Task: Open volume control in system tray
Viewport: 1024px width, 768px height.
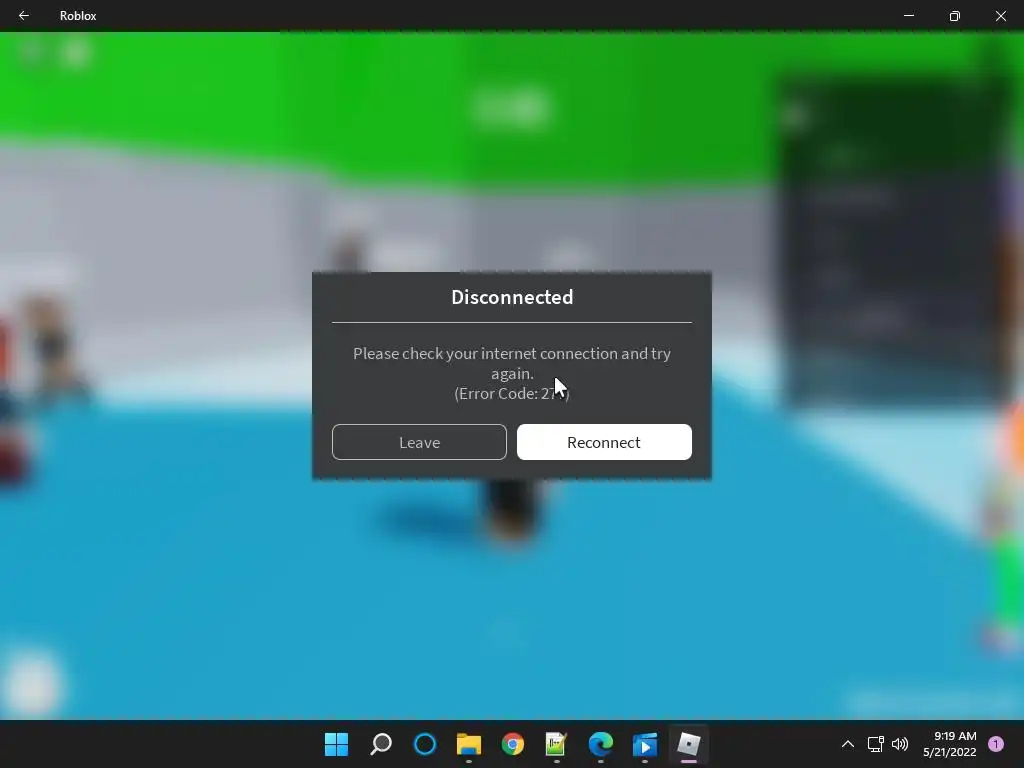Action: [x=900, y=744]
